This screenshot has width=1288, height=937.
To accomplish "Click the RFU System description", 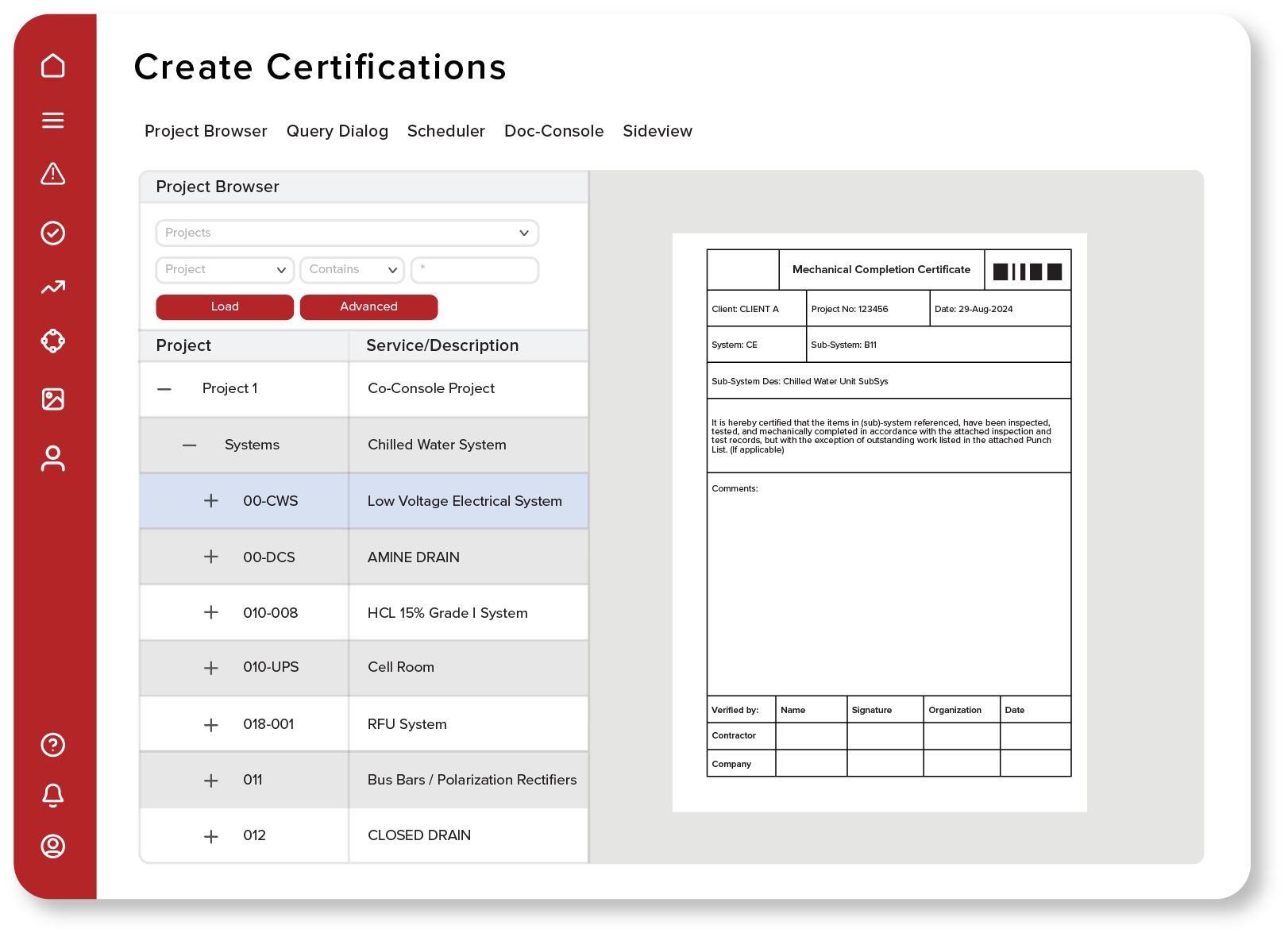I will [x=407, y=724].
